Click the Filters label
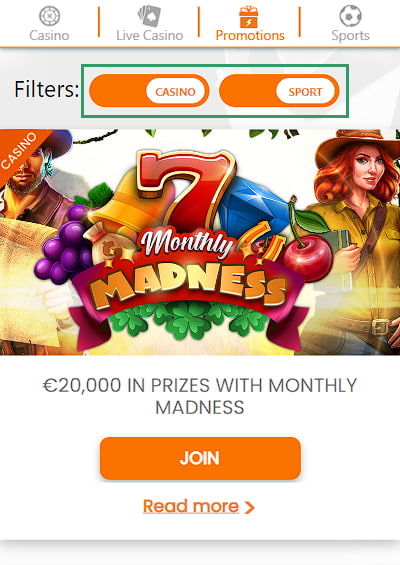This screenshot has width=400, height=565. (x=46, y=89)
